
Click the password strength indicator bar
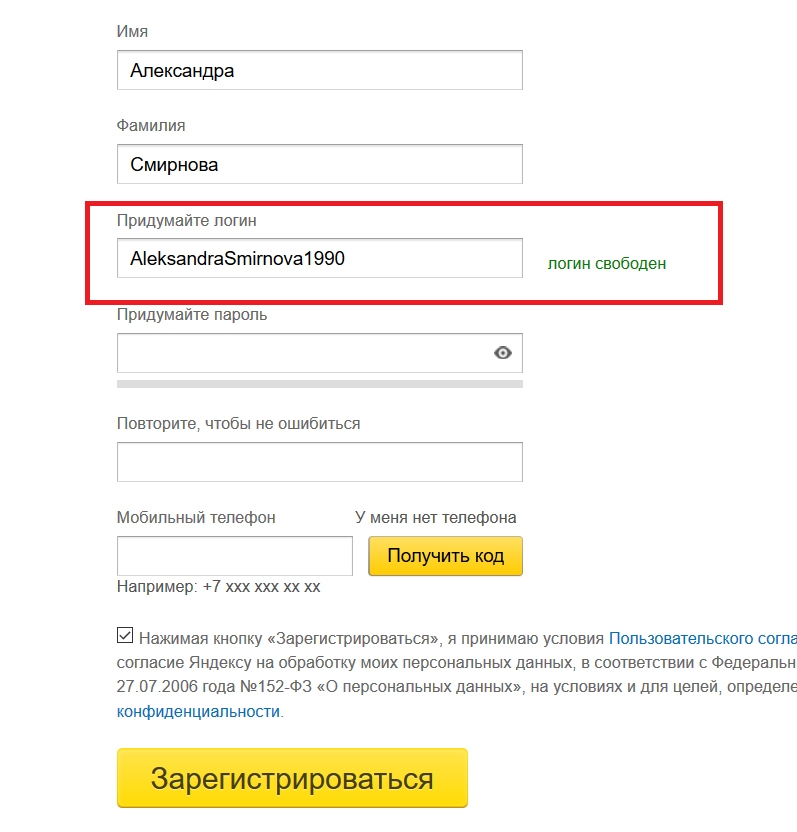[320, 384]
